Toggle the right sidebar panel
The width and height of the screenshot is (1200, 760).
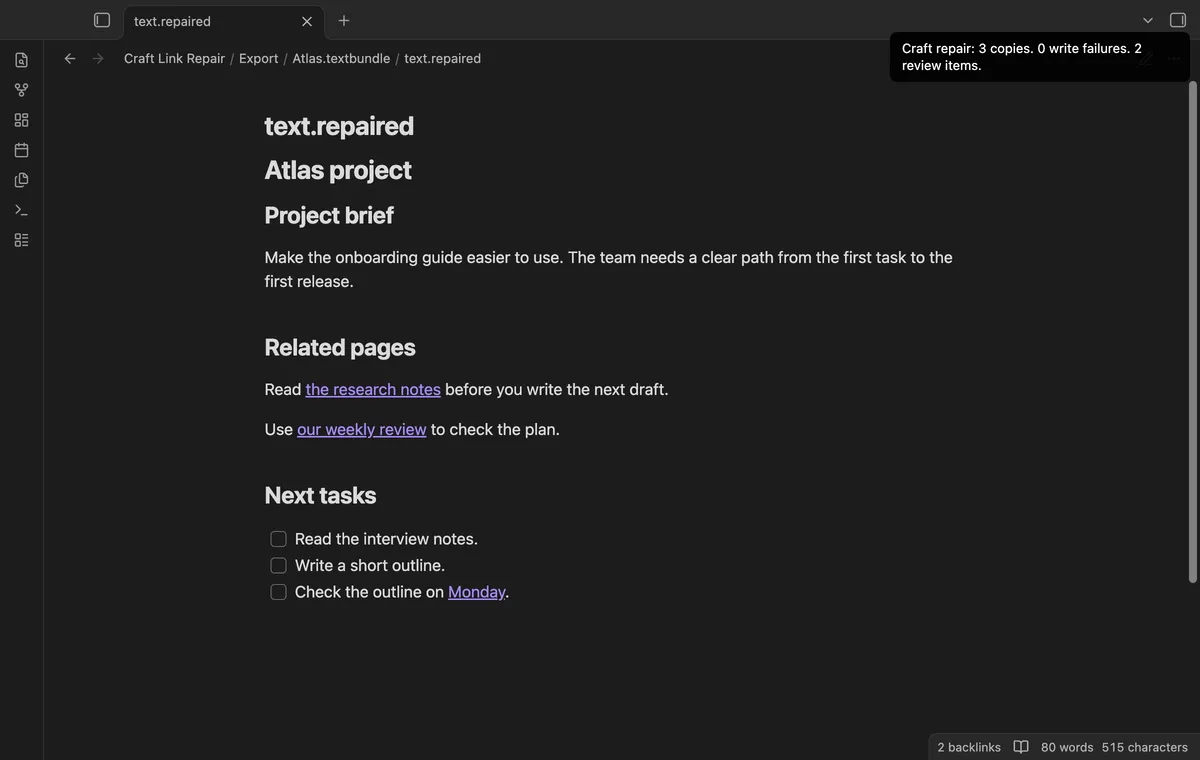(1178, 20)
